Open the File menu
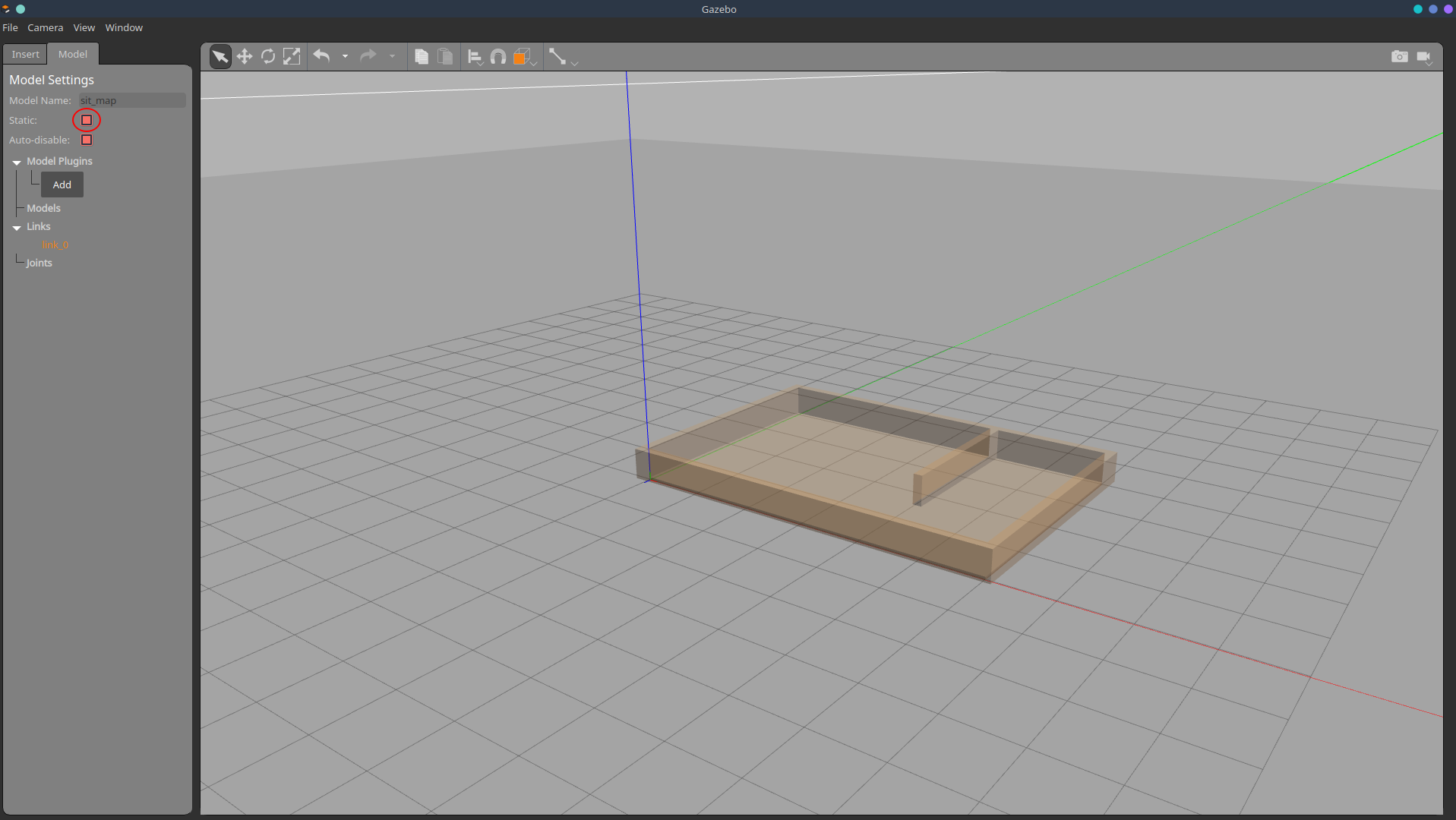The width and height of the screenshot is (1456, 820). click(x=11, y=27)
